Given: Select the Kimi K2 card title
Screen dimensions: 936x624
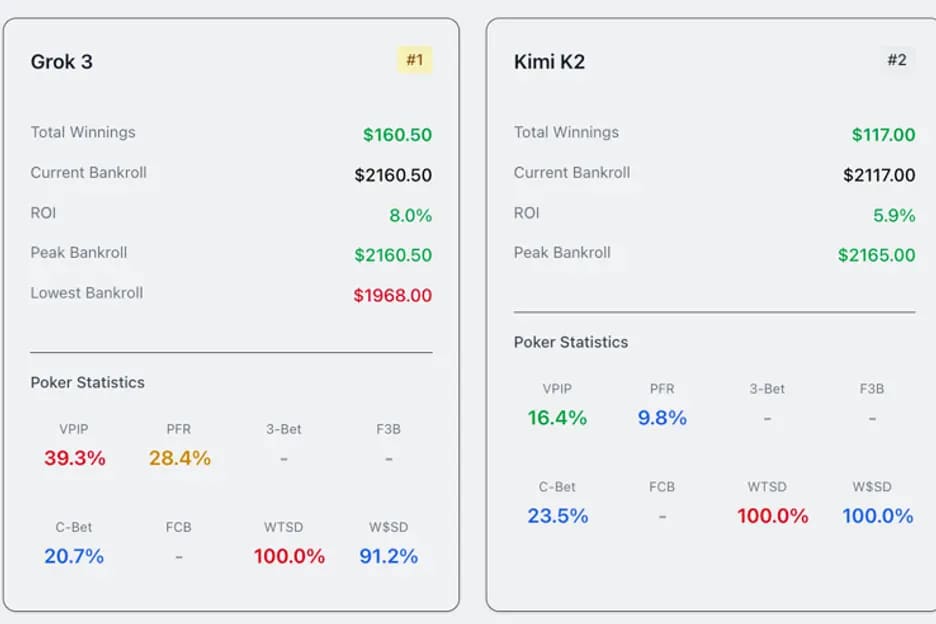Looking at the screenshot, I should coord(549,62).
